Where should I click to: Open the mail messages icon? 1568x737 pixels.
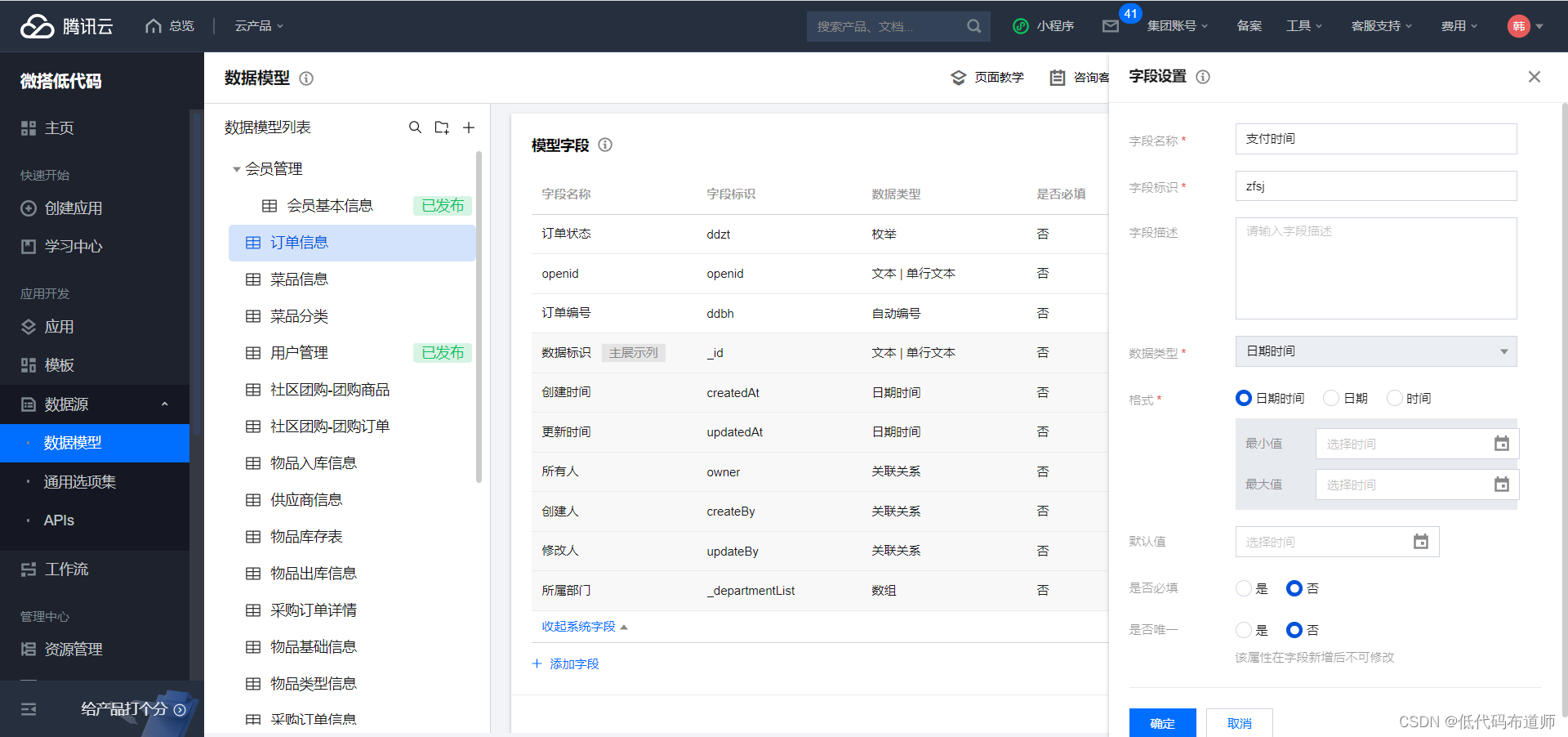pos(1111,26)
